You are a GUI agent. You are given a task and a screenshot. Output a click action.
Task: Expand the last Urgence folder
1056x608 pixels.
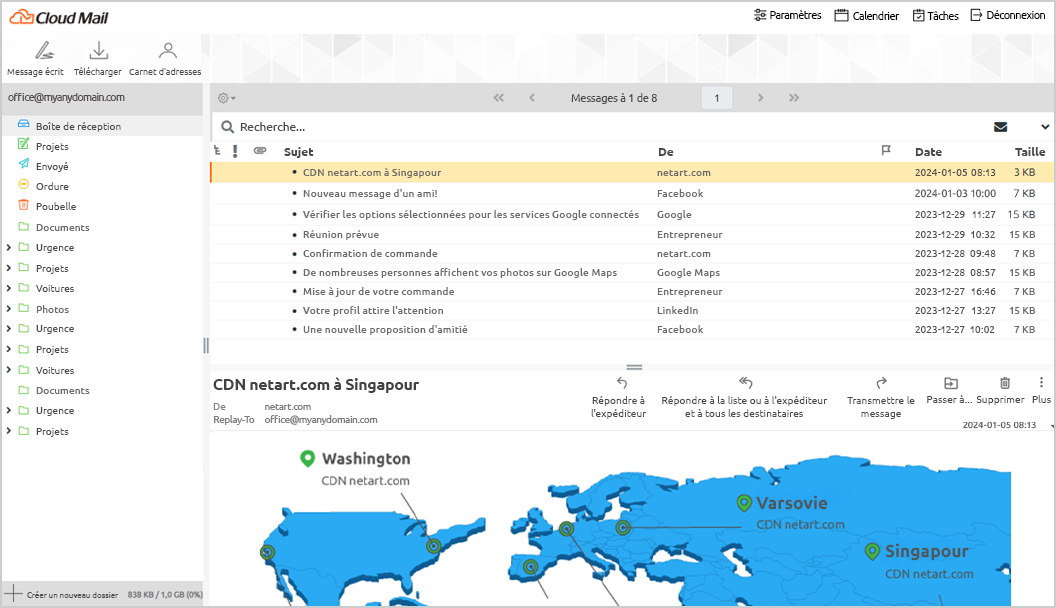click(9, 410)
